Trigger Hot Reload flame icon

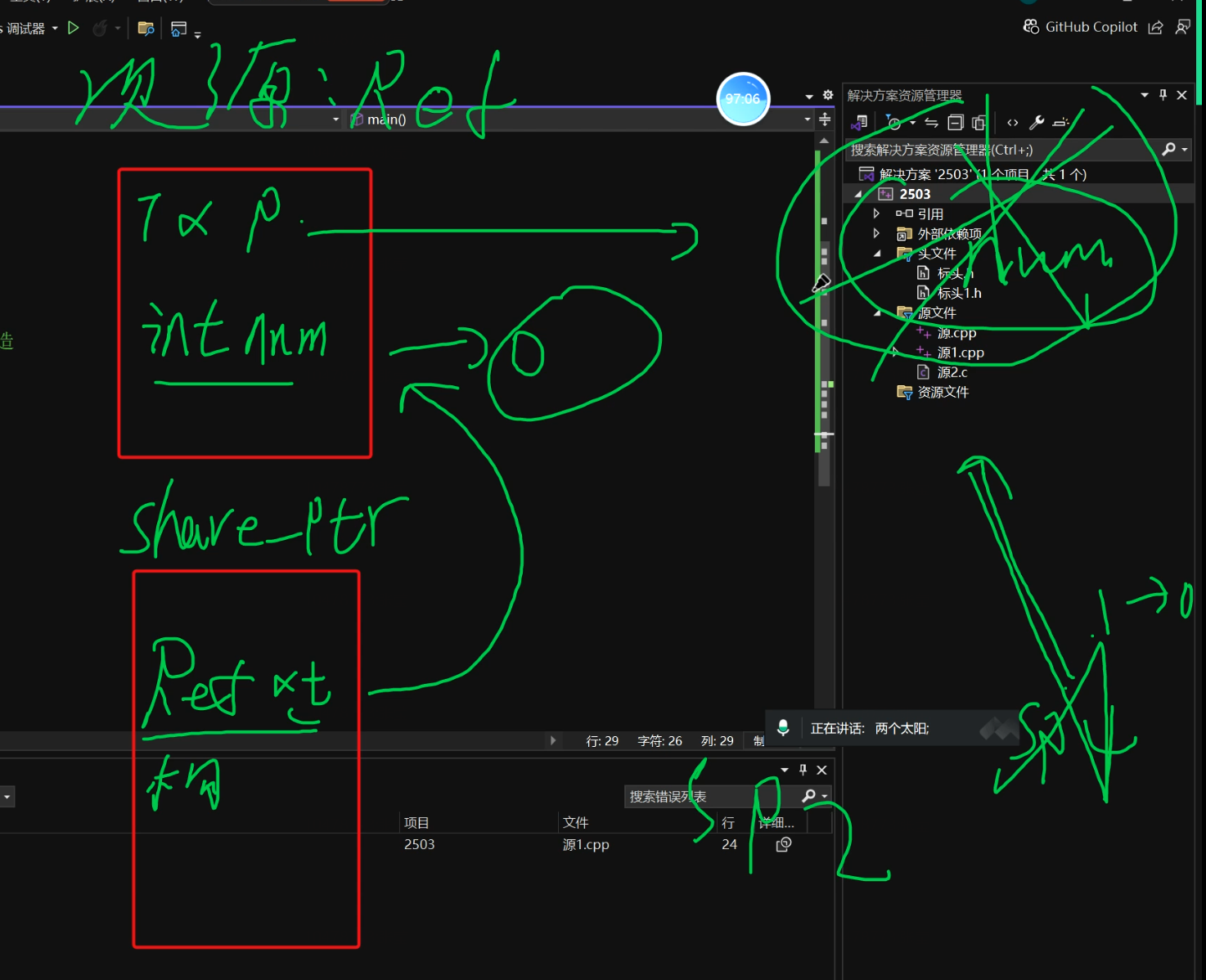point(101,29)
